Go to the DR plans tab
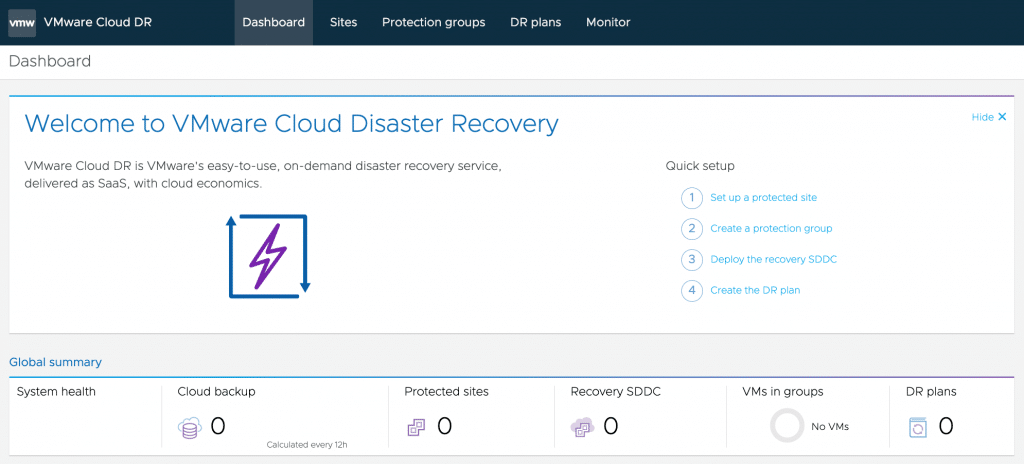 pos(536,22)
